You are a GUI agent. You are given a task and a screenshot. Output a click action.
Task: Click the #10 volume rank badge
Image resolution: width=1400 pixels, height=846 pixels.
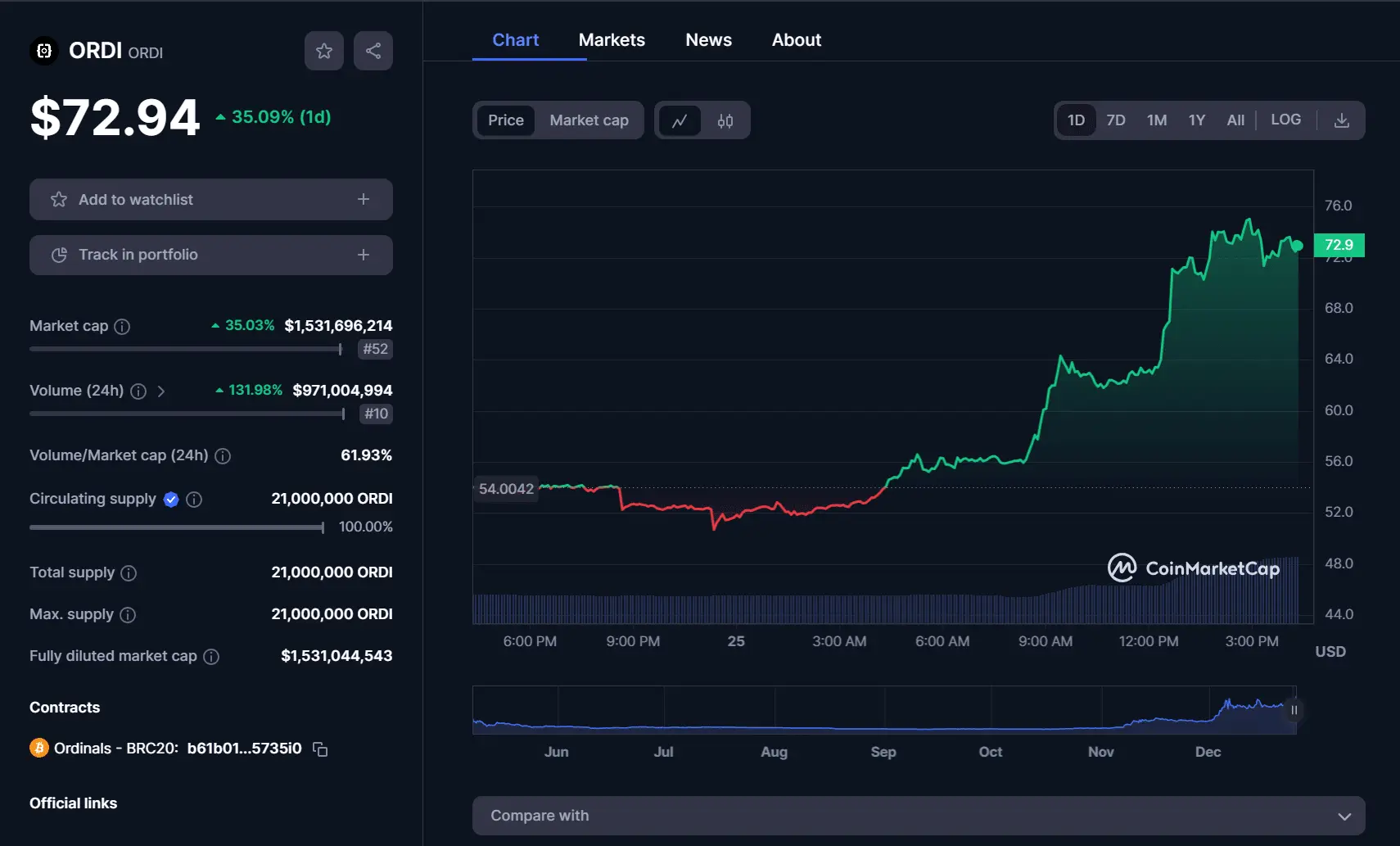377,414
